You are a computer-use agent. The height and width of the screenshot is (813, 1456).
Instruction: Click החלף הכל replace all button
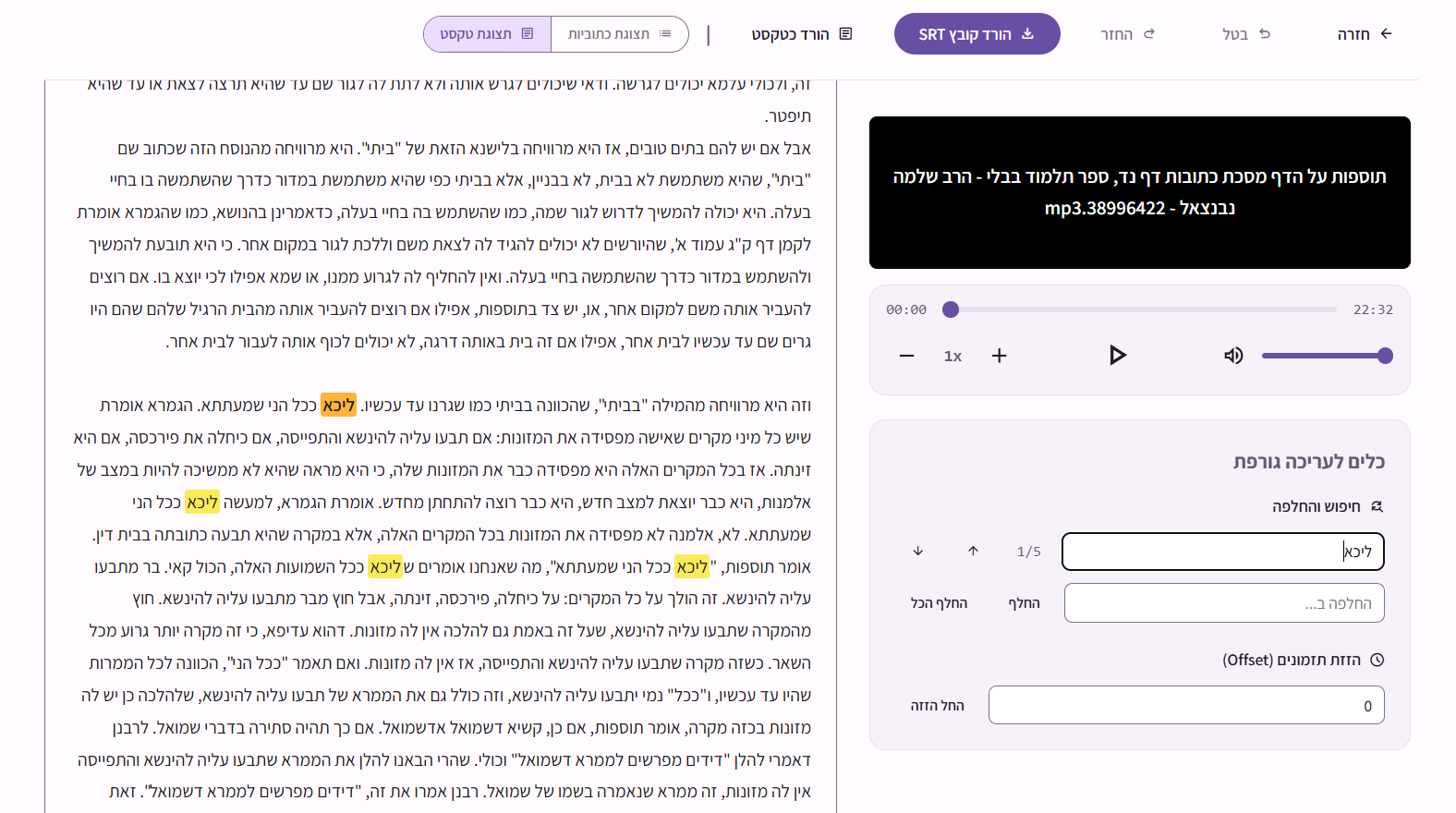tap(939, 603)
